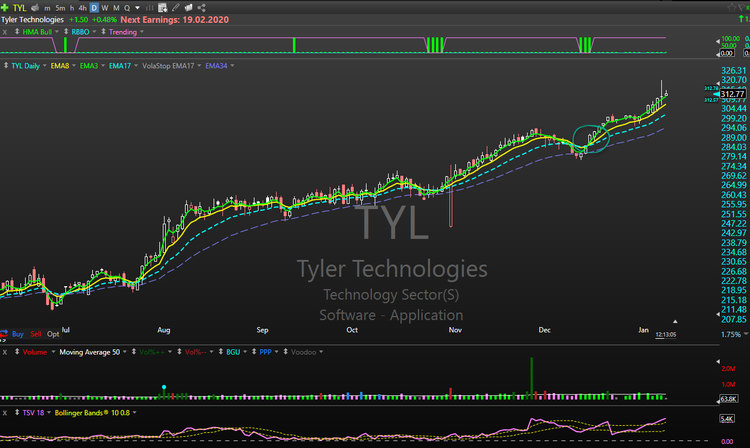Open the chart template save icon
750x448 pixels.
pyautogui.click(x=163, y=8)
